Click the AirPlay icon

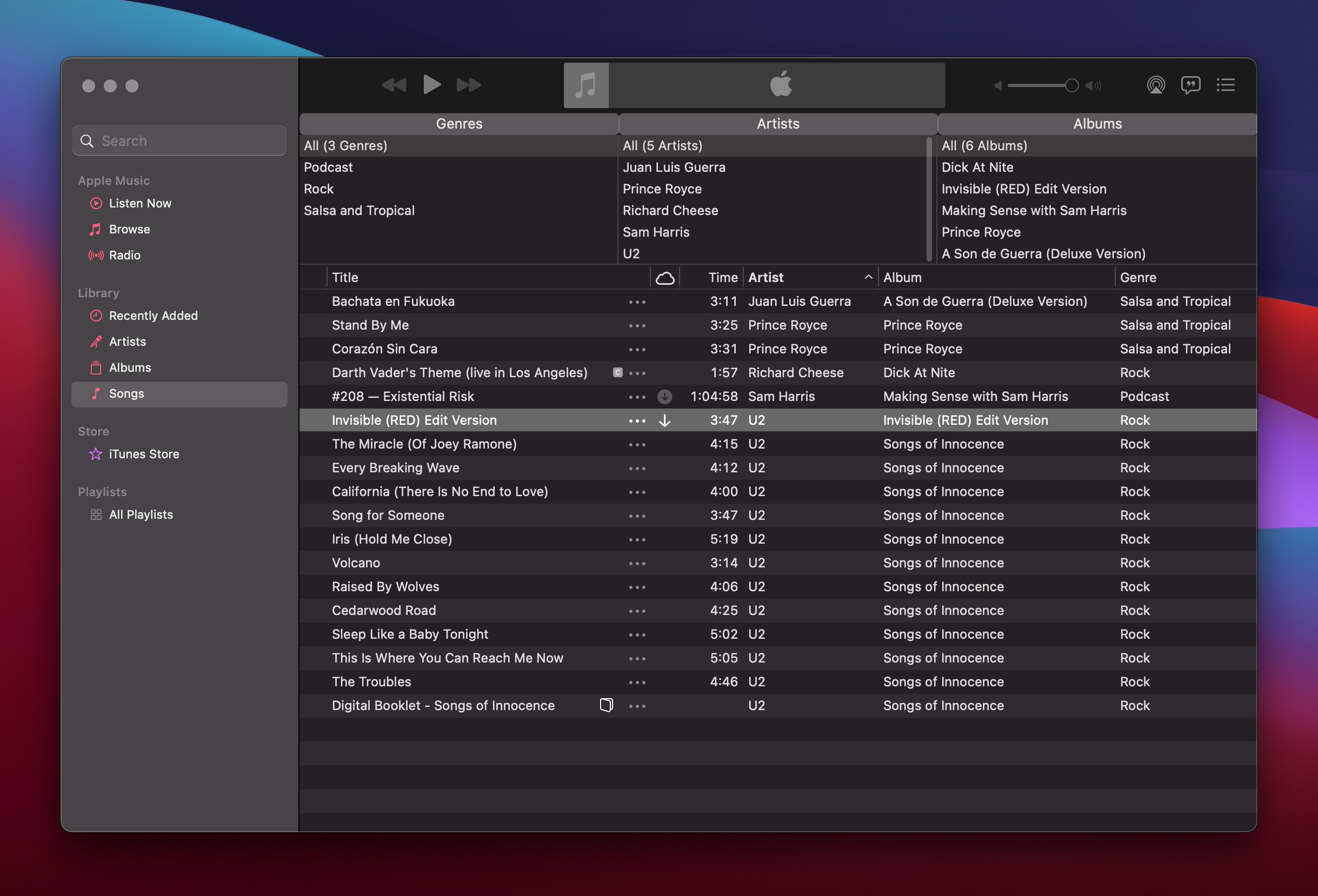[x=1156, y=85]
